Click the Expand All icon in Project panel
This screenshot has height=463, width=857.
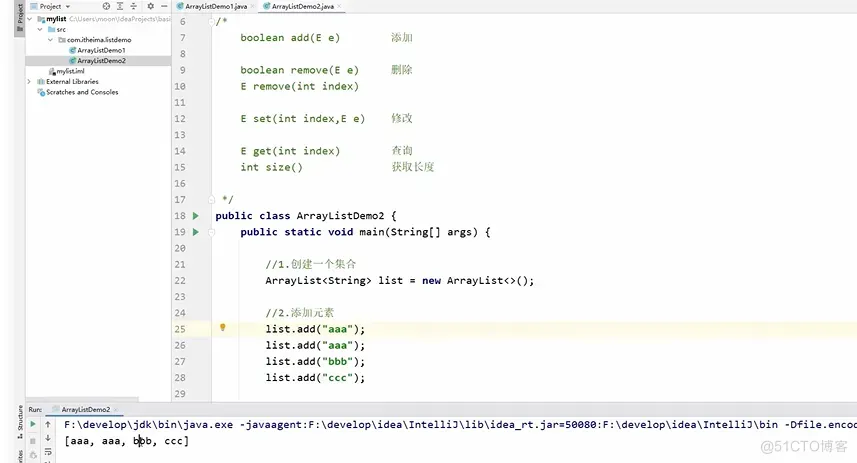pyautogui.click(x=120, y=6)
